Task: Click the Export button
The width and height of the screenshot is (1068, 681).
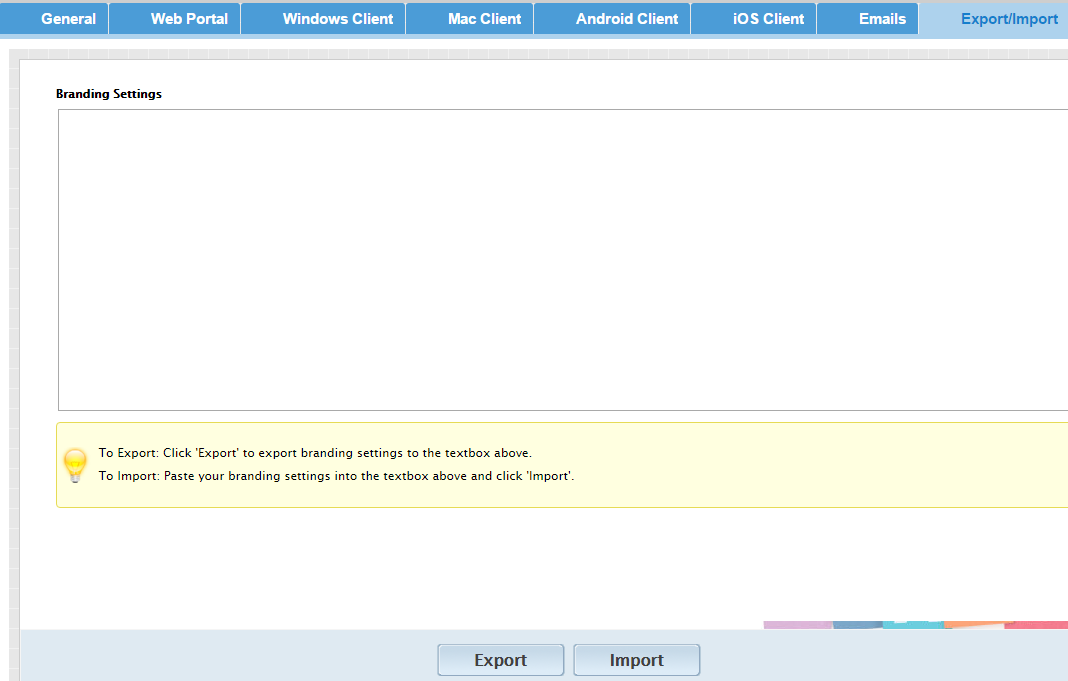Action: pyautogui.click(x=501, y=660)
